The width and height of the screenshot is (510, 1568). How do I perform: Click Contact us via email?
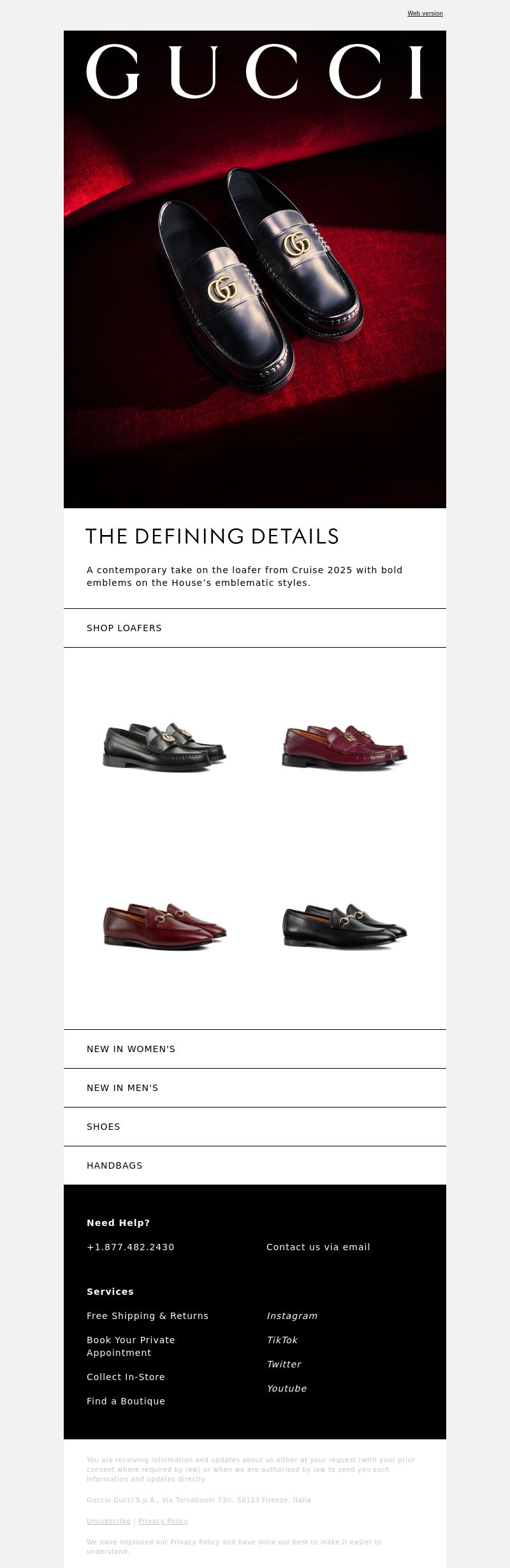pyautogui.click(x=318, y=1247)
